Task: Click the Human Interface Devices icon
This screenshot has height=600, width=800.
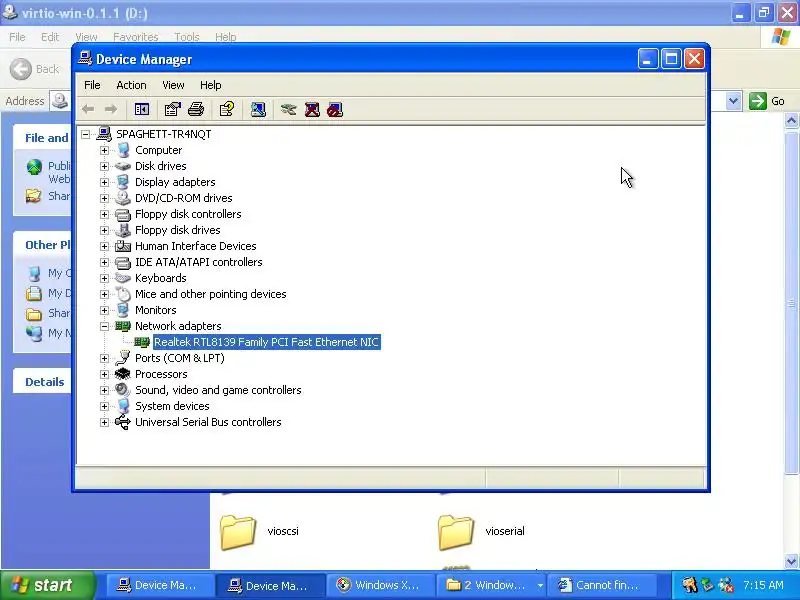Action: pyautogui.click(x=122, y=246)
